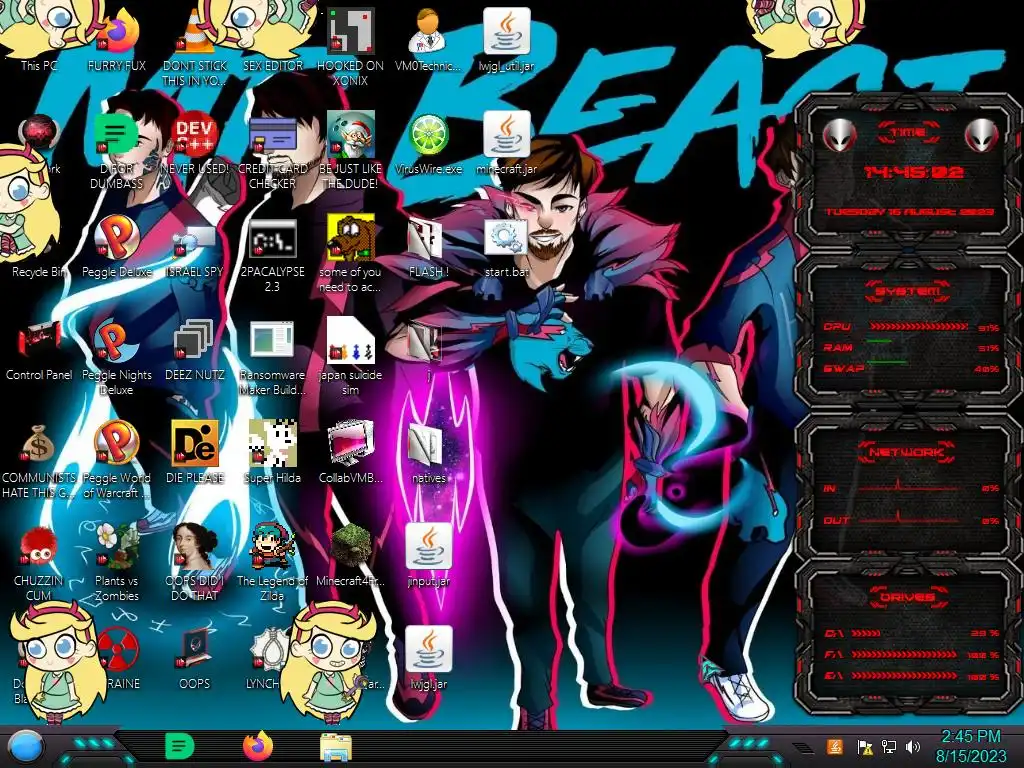The width and height of the screenshot is (1024, 768).
Task: Select the minecraft.jar file
Action: coord(506,144)
